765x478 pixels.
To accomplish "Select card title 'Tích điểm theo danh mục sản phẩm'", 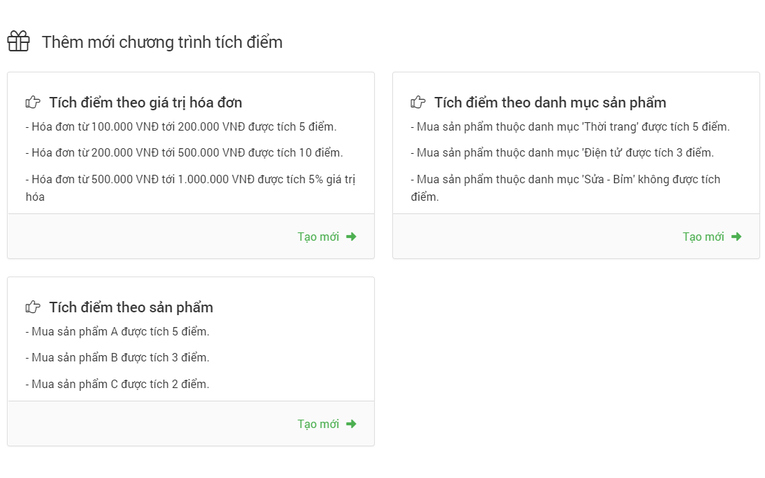I will point(550,102).
